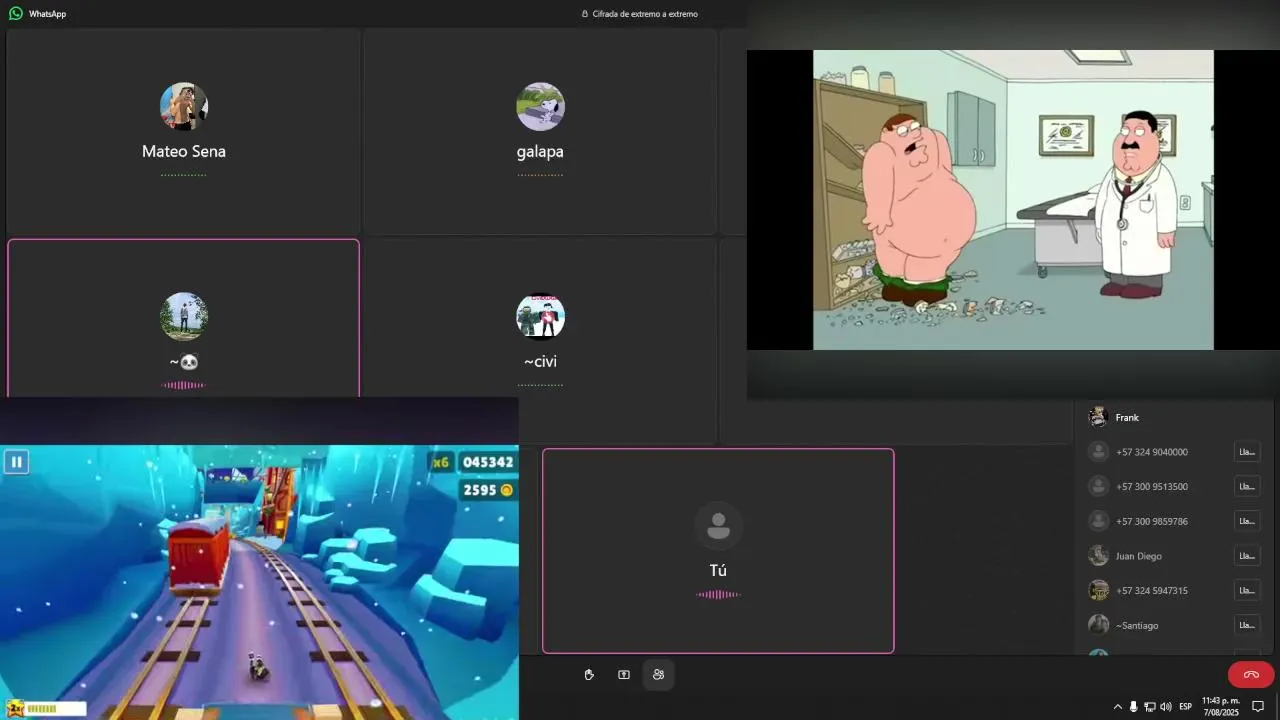
Task: Select +57 300 9513500 in the participants list
Action: [x=1174, y=486]
